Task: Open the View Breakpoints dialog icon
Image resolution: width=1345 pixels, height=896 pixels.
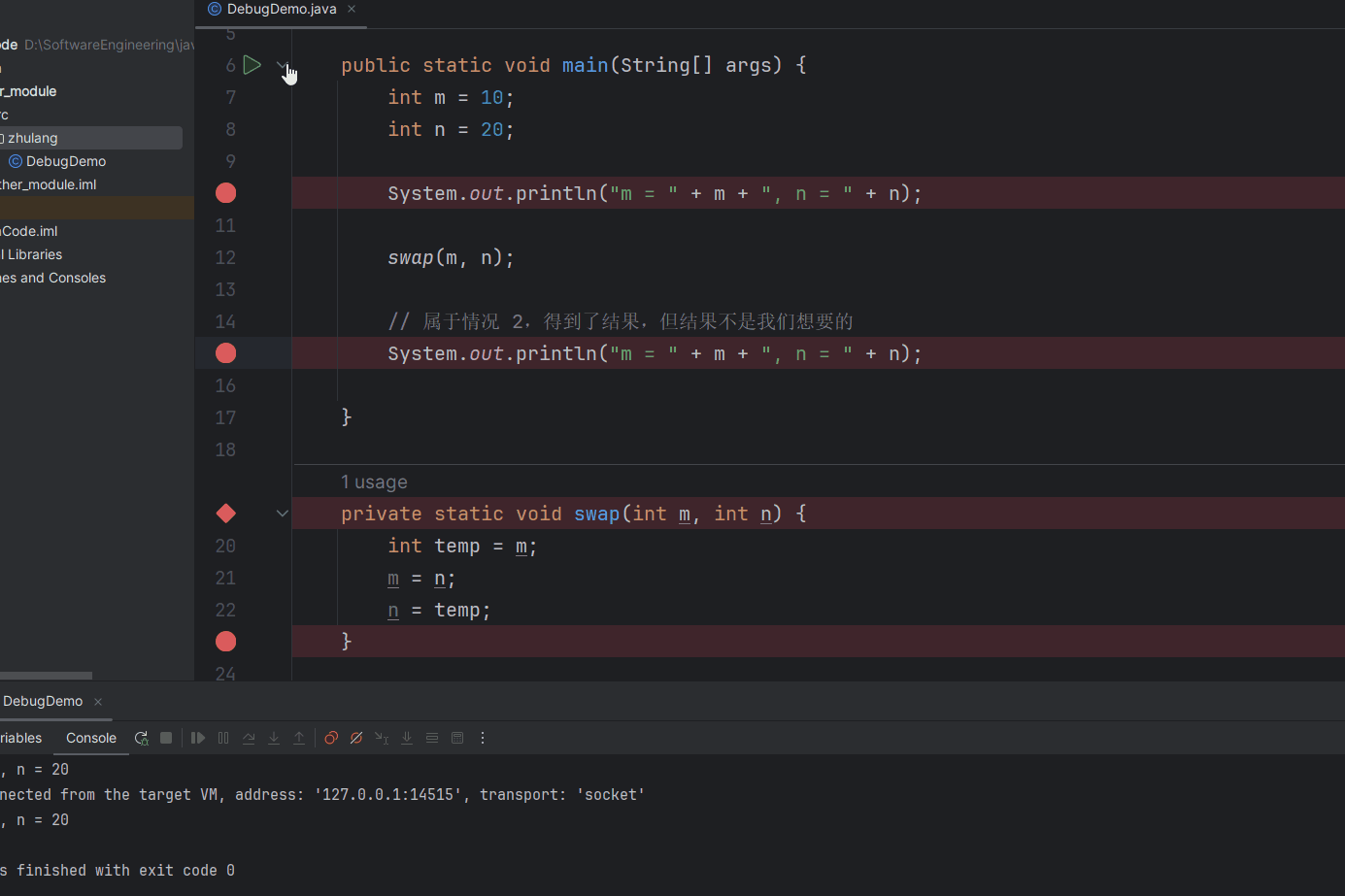Action: click(331, 738)
